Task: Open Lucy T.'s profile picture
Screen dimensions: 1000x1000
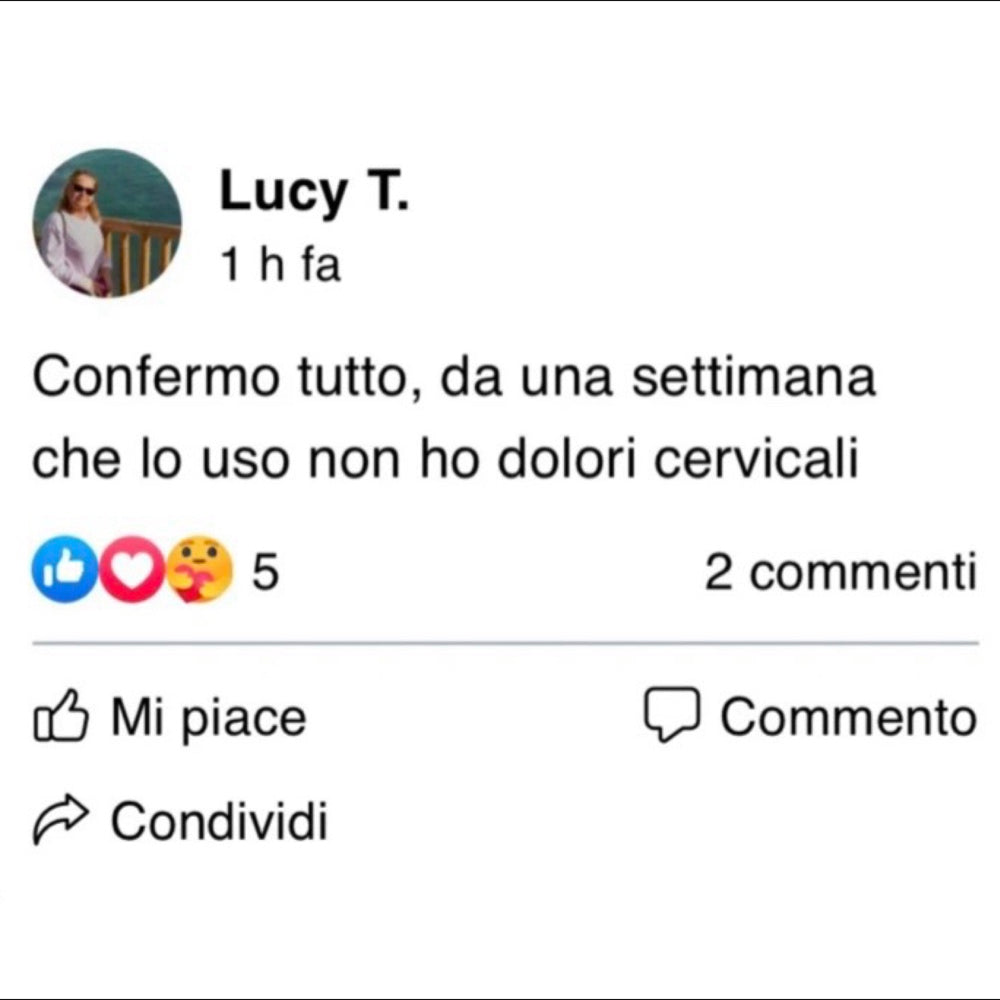Action: coord(107,222)
